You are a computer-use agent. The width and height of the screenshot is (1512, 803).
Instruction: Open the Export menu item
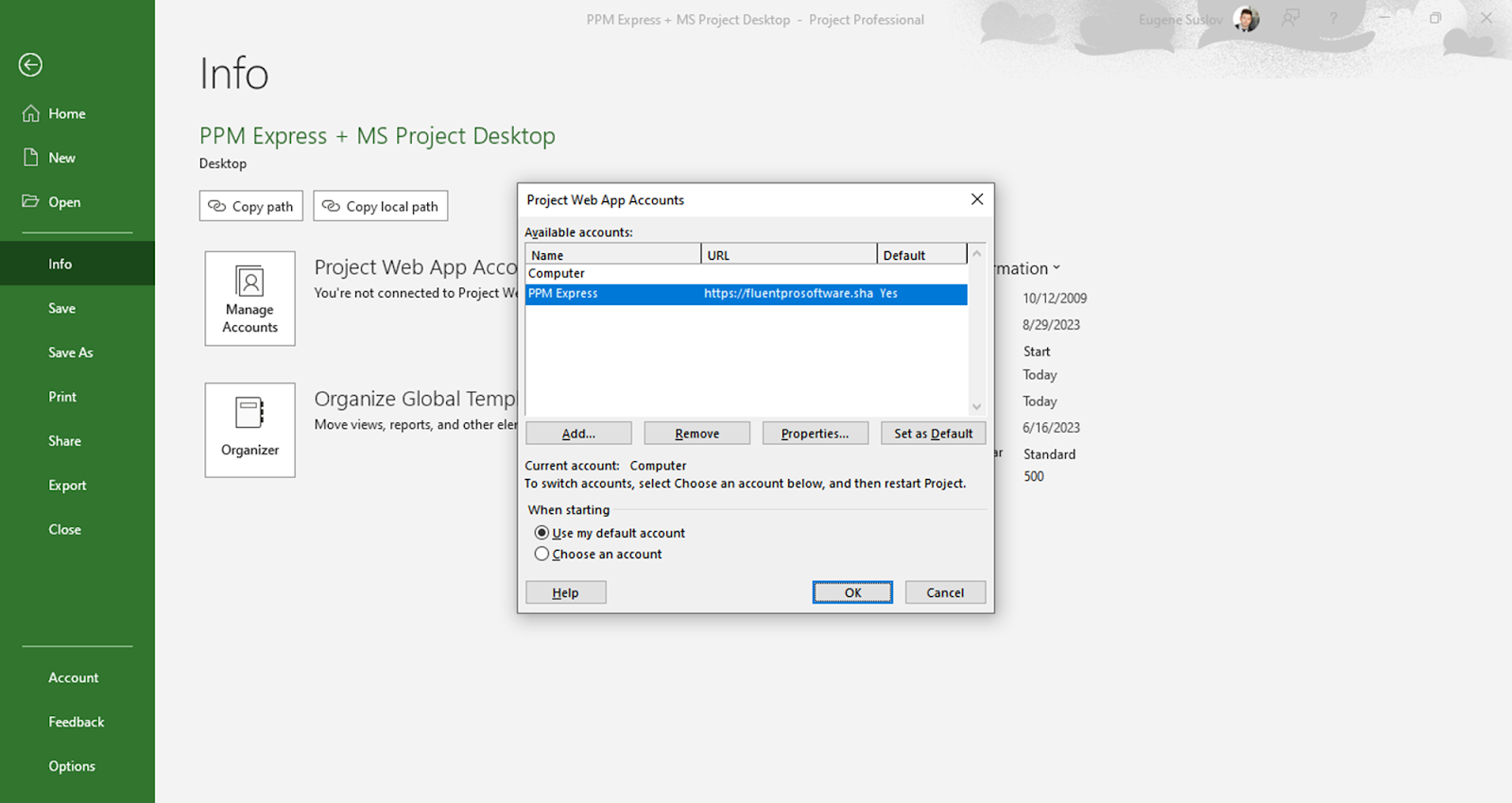(x=77, y=486)
